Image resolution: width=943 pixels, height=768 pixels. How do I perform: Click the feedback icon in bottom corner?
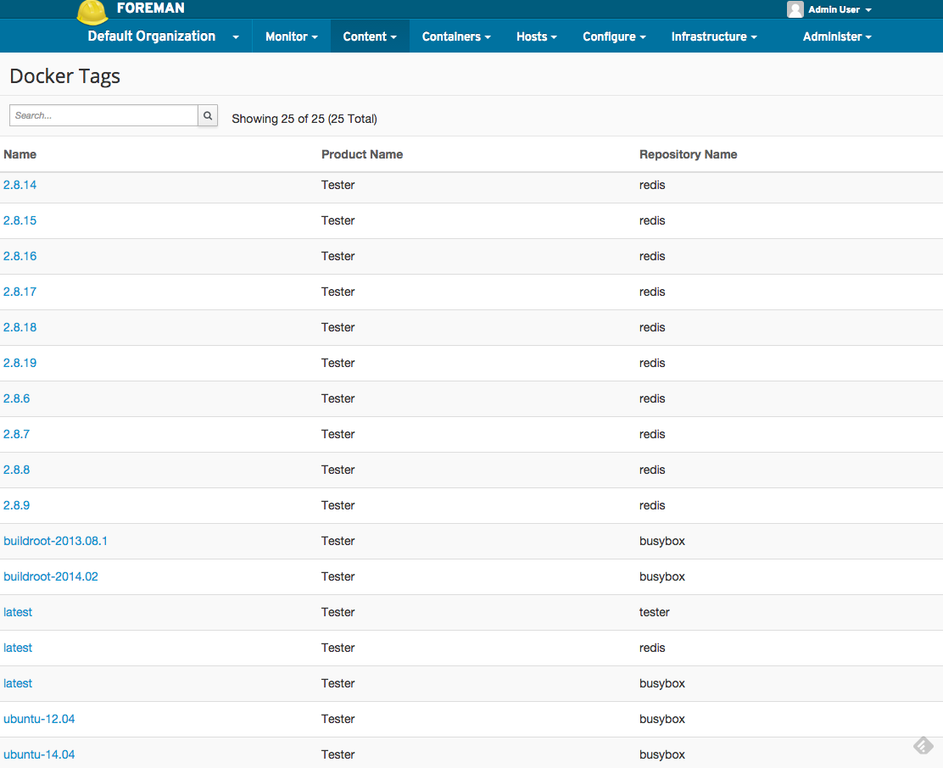(x=923, y=746)
